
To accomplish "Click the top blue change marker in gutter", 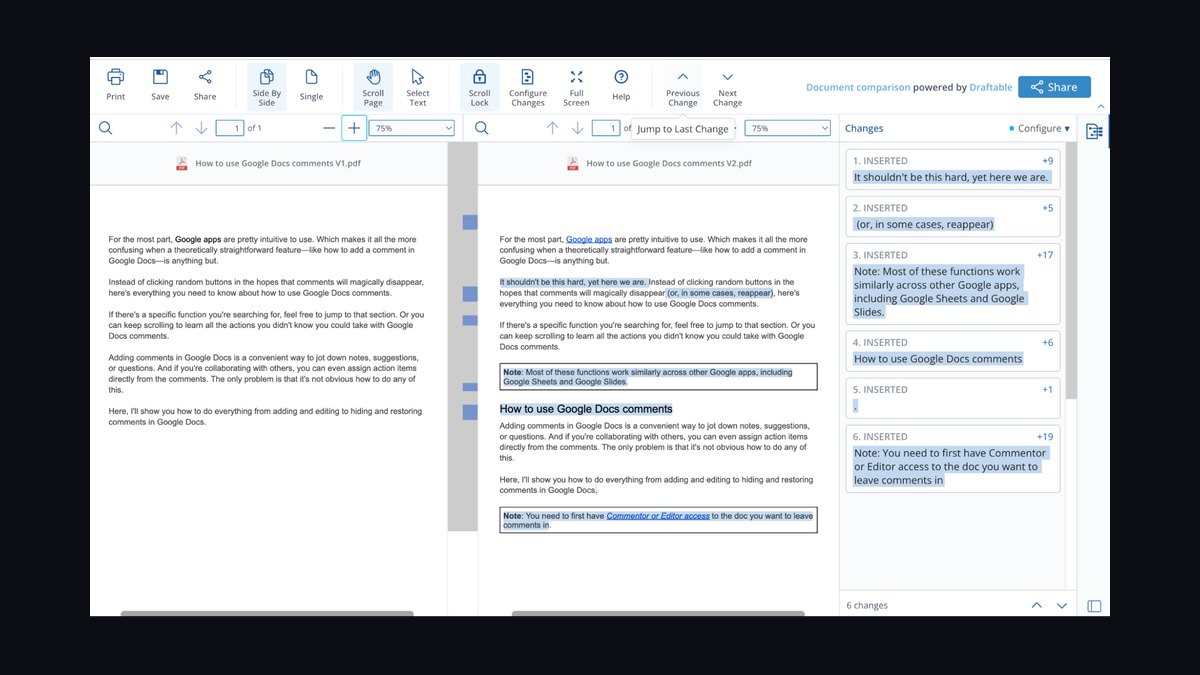I will click(470, 222).
